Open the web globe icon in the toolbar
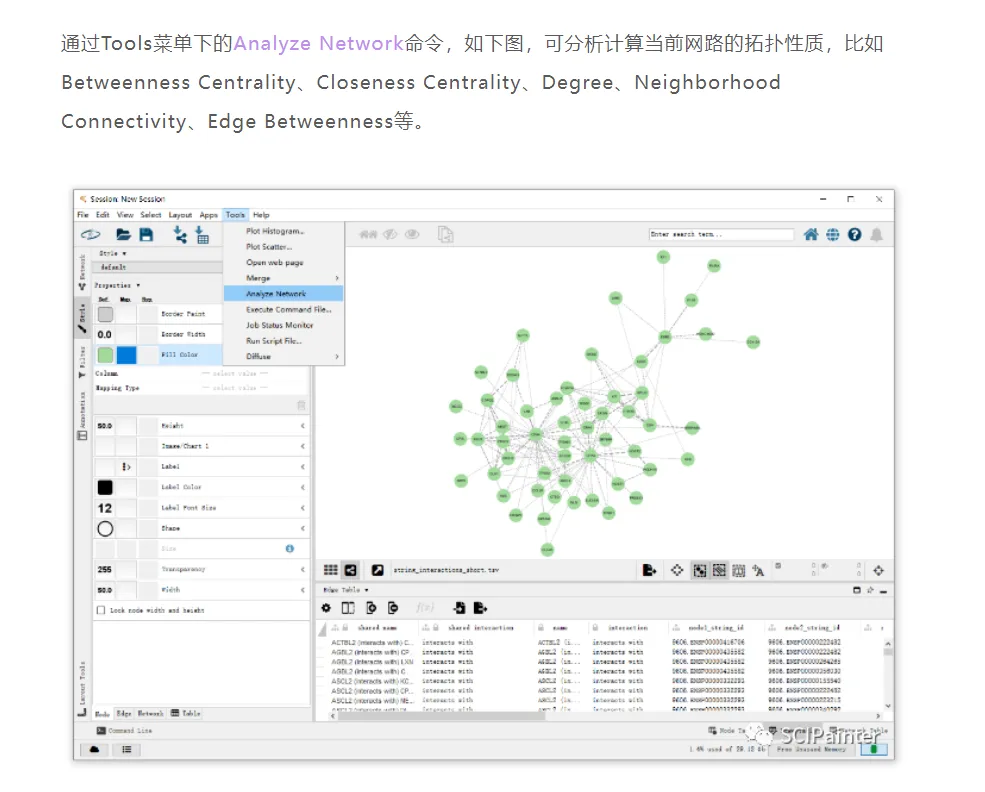 833,234
